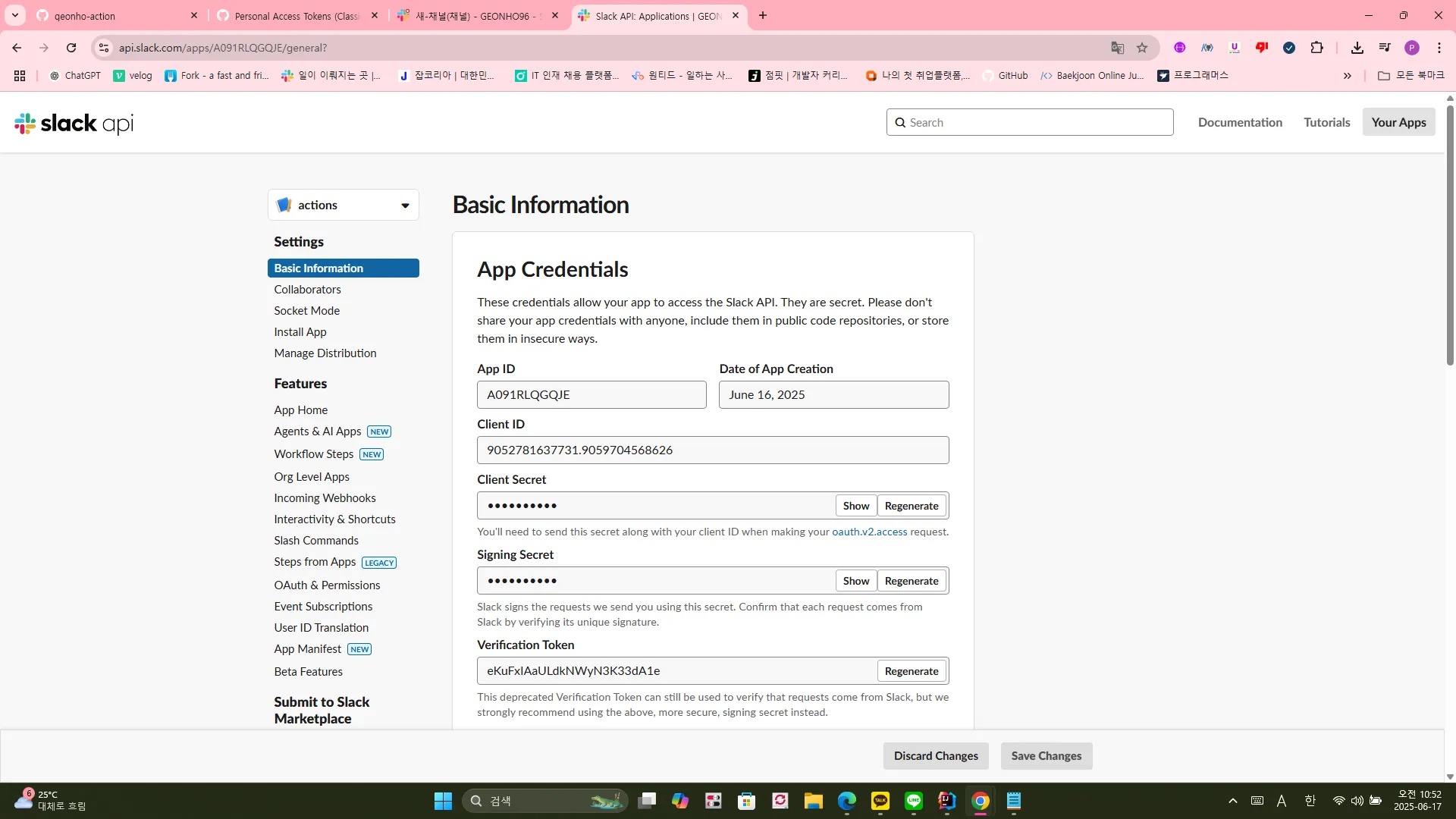
Task: Click Discard Changes
Action: (x=936, y=756)
